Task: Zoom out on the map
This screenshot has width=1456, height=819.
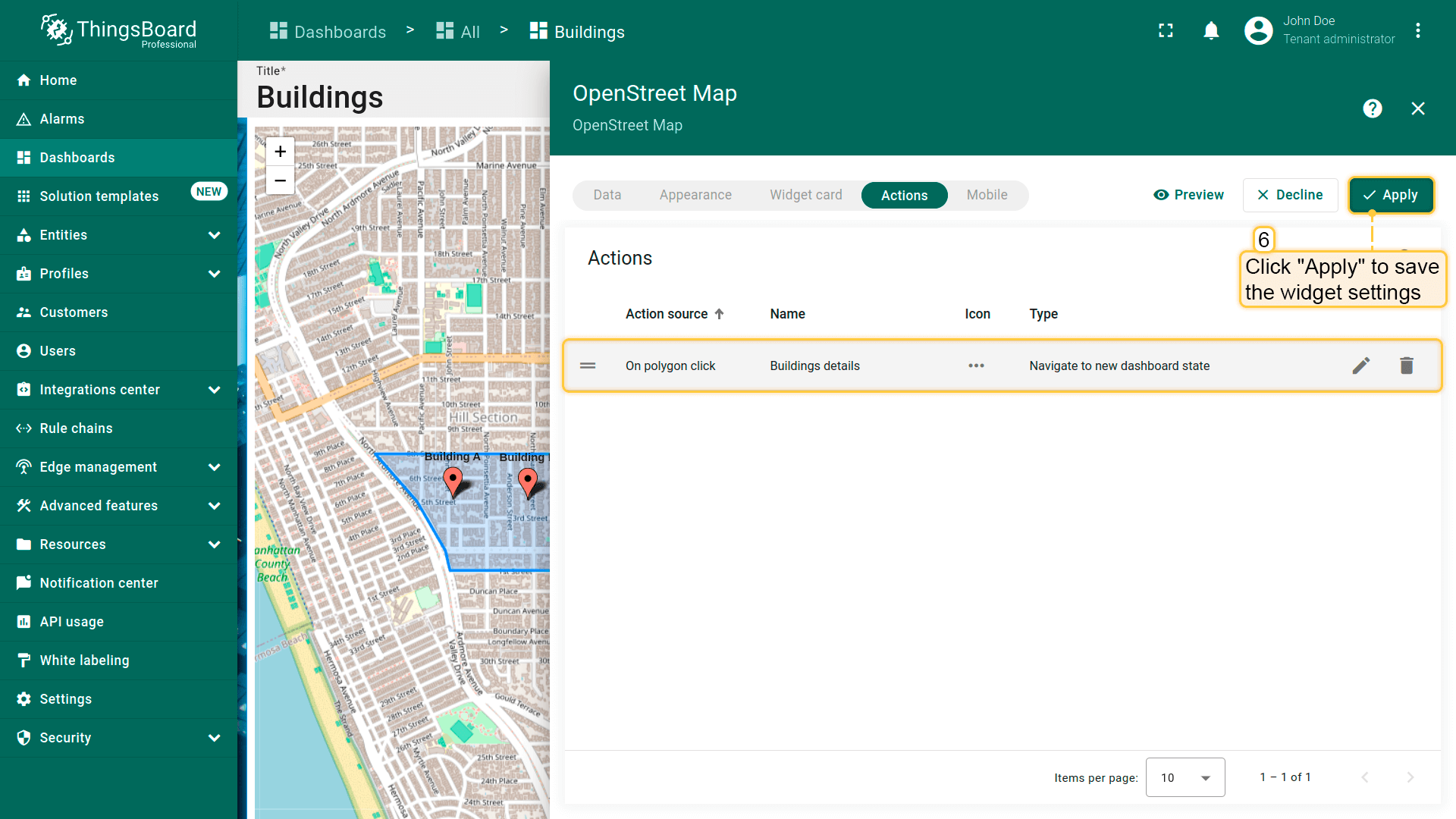Action: click(x=280, y=180)
